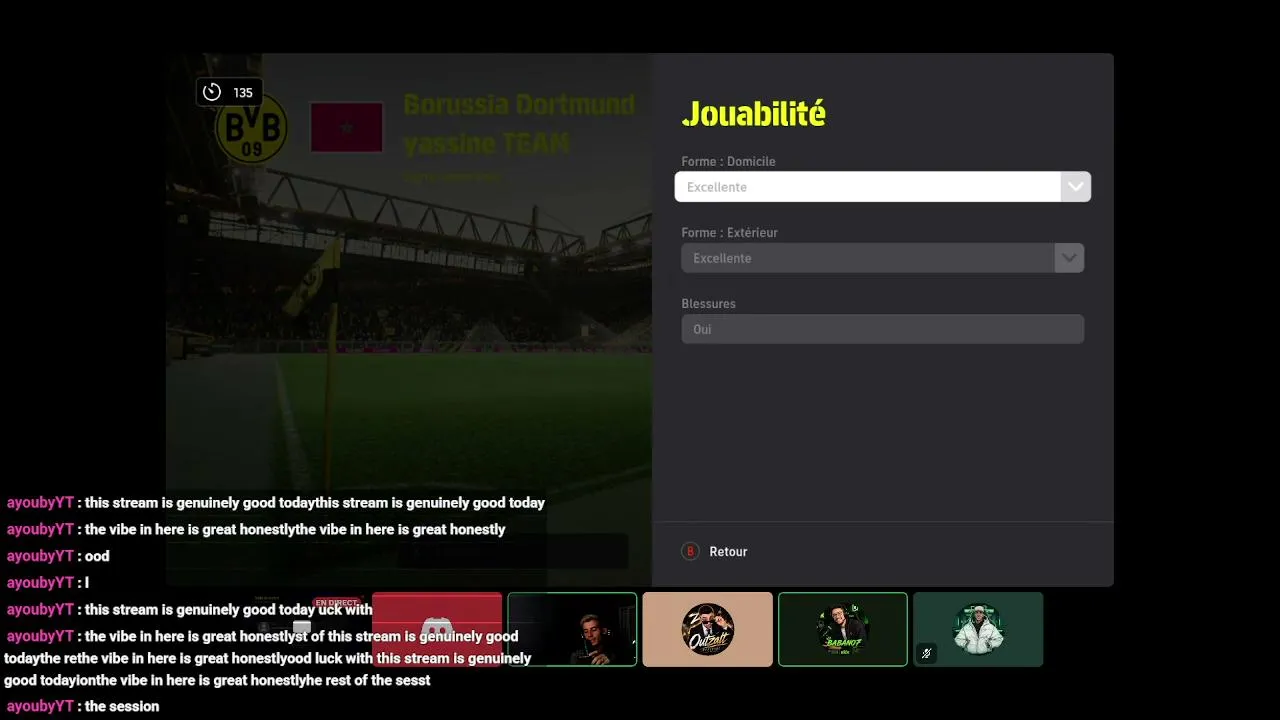
Task: Click the Forme : Domicile label
Action: 729,161
